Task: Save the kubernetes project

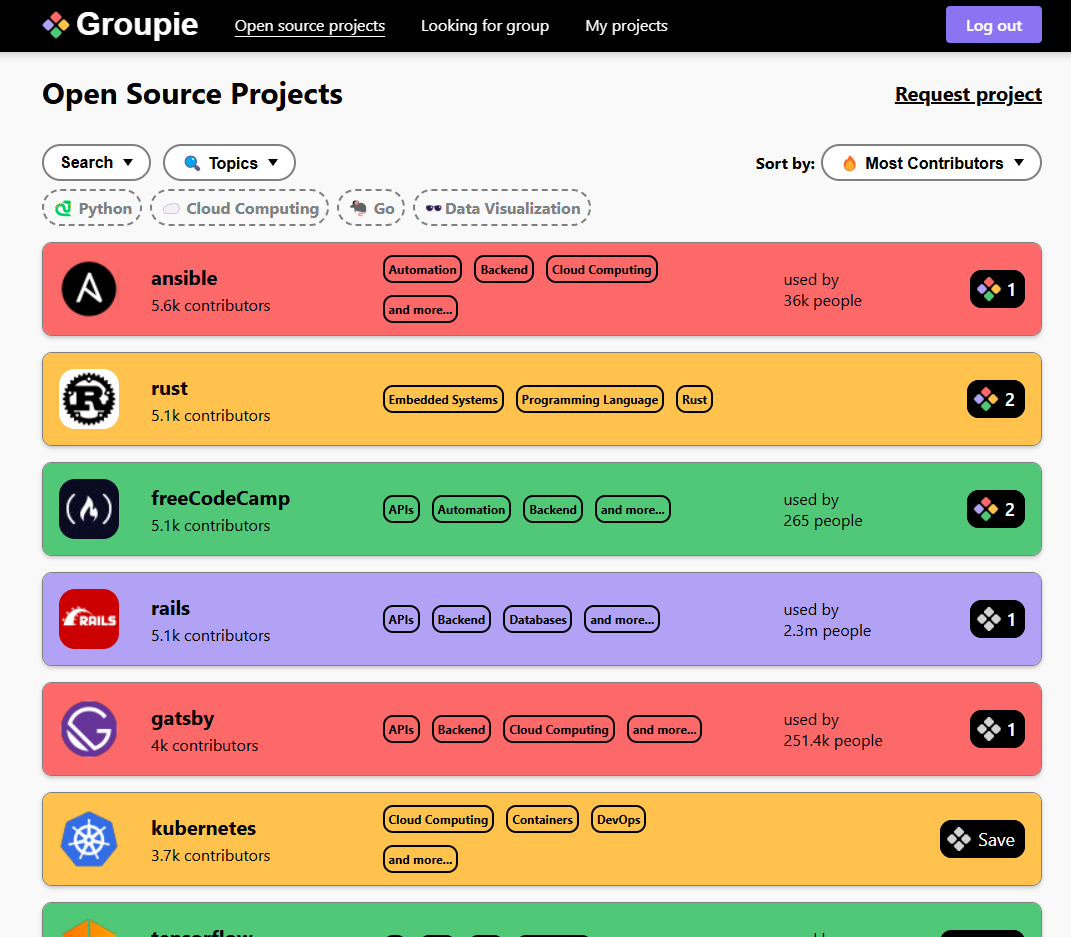Action: pyautogui.click(x=982, y=839)
